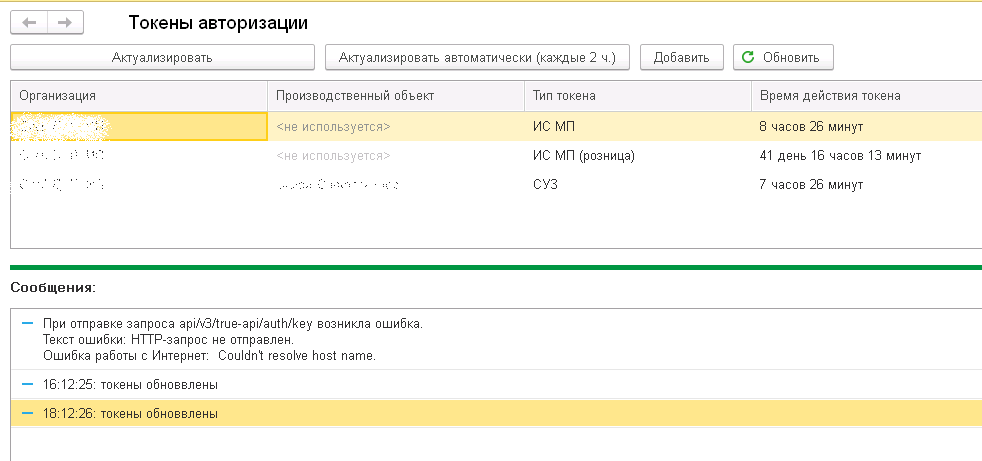Click the green refresh icon on Обновить
This screenshot has height=461, width=982.
coord(747,57)
